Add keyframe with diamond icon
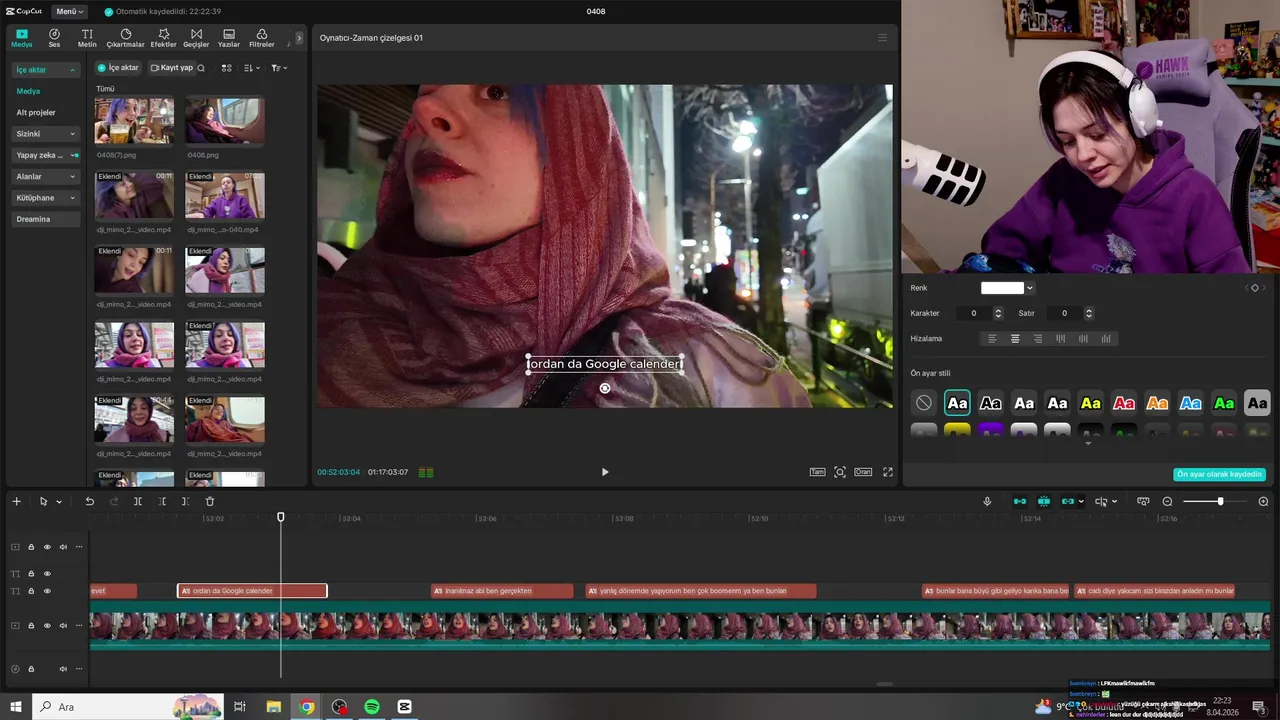Screen dimensions: 1280x720 [1255, 288]
